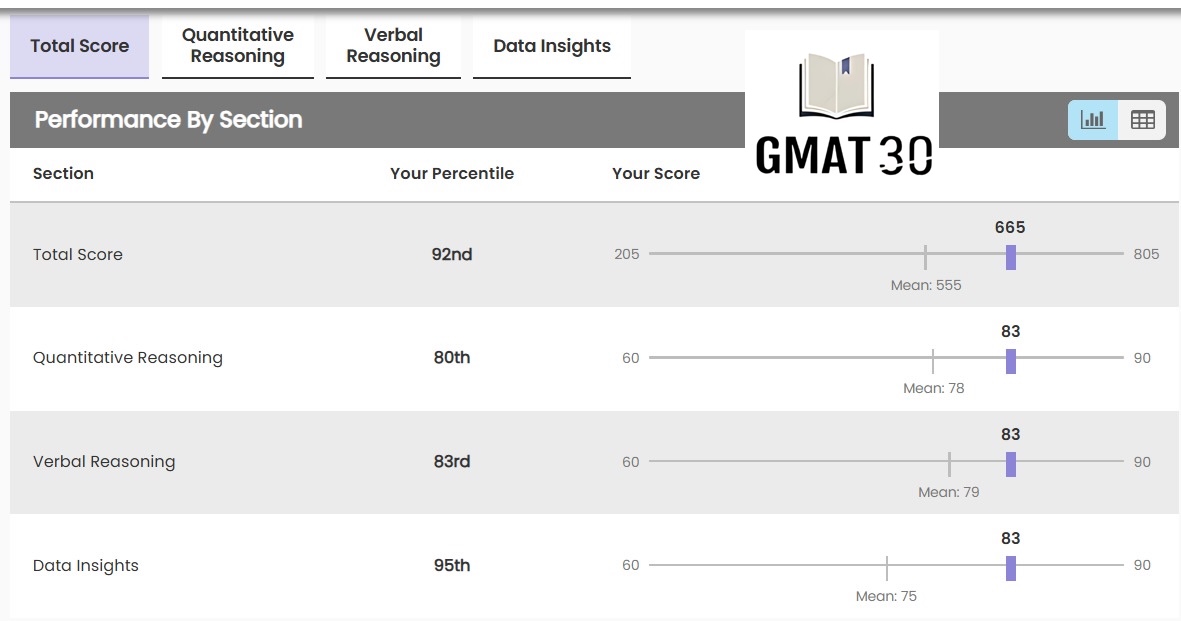Click the 665 Total Score slider marker

click(1011, 257)
